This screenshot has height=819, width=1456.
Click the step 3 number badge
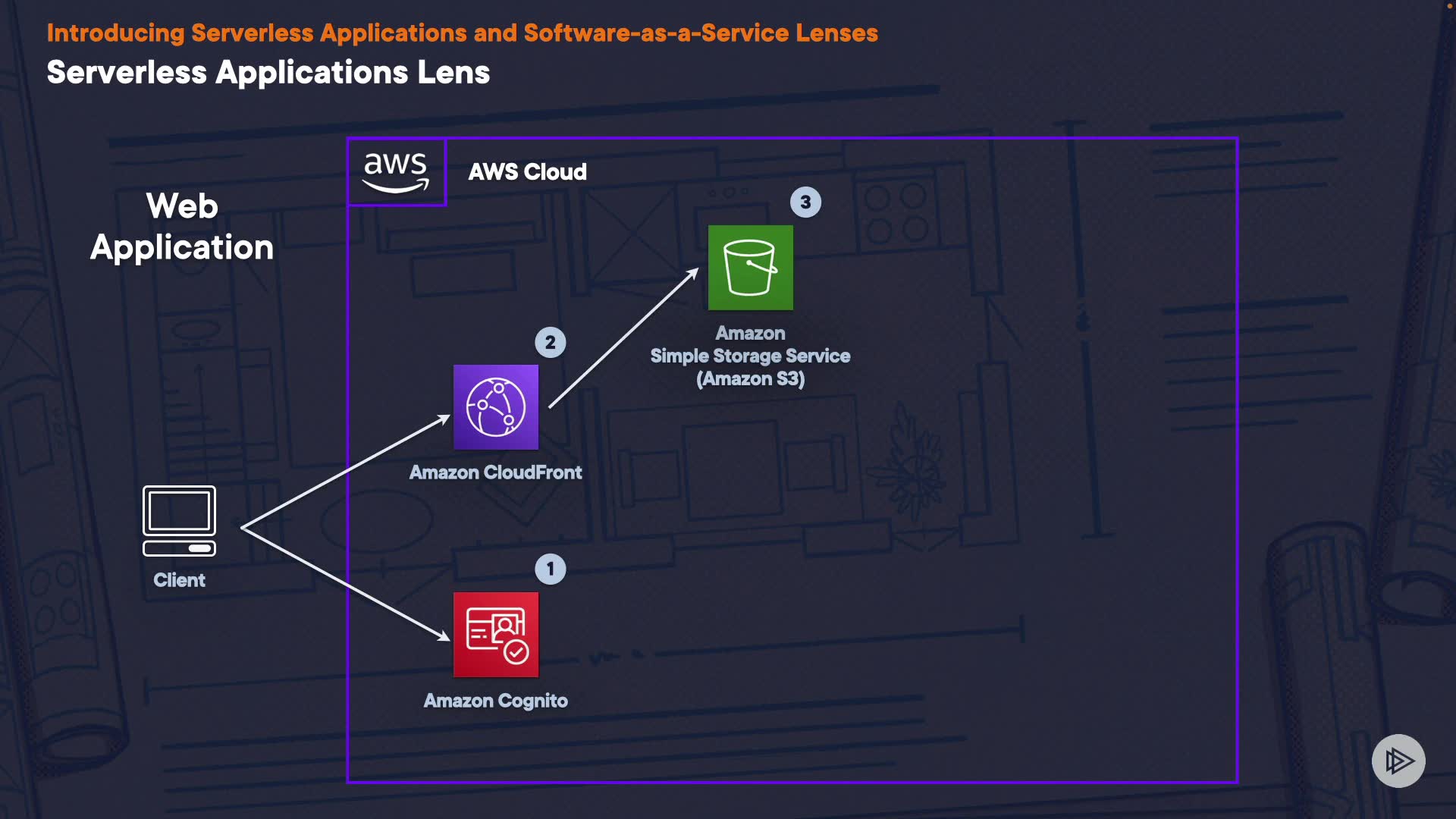tap(805, 202)
